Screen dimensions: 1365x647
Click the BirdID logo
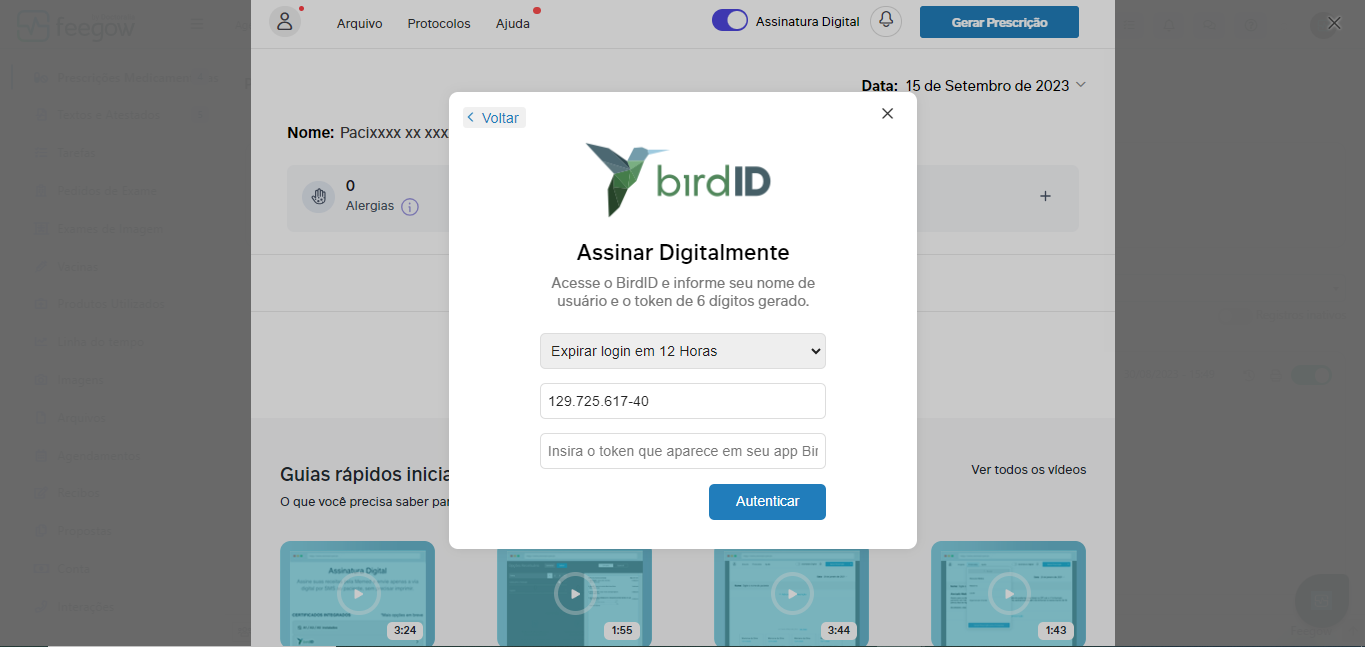(x=679, y=179)
